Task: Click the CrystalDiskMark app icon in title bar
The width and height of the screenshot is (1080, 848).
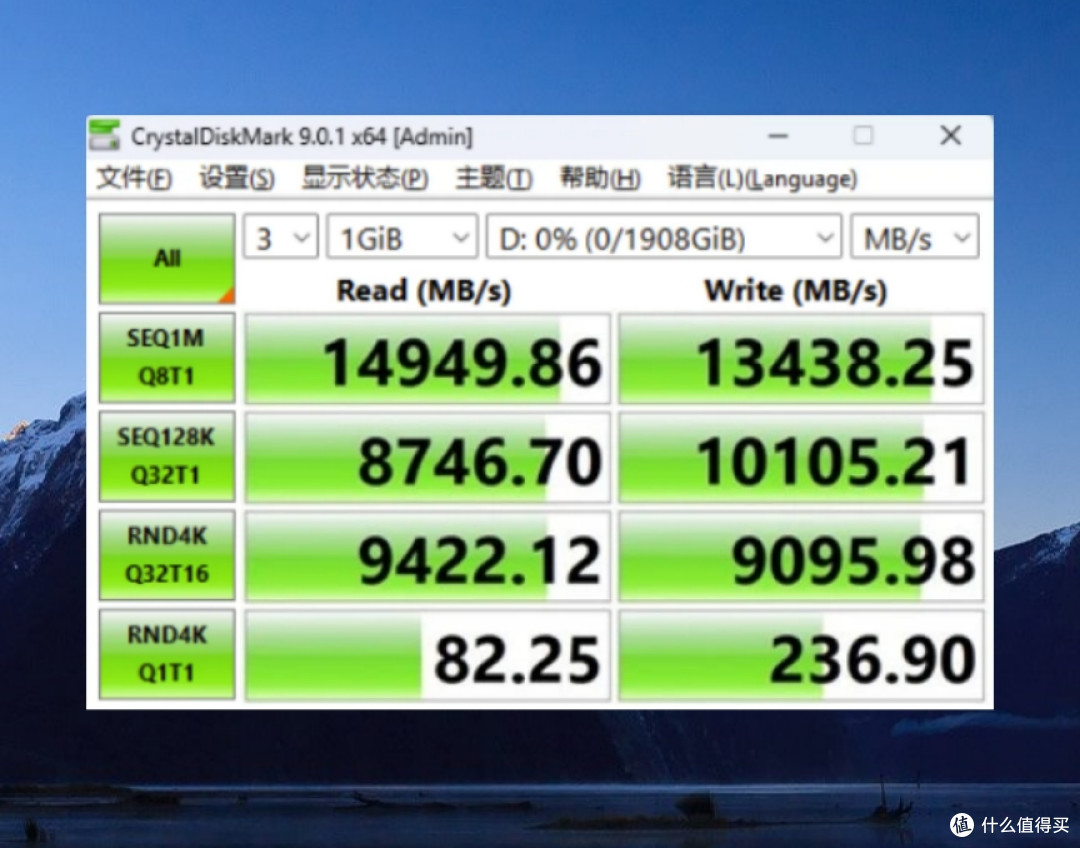Action: (x=105, y=136)
